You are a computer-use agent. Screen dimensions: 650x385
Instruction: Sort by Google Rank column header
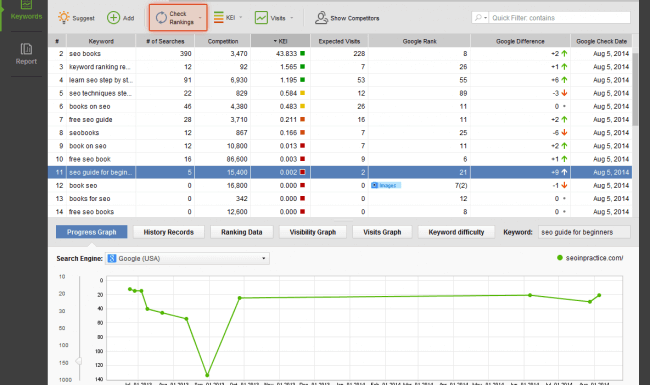(419, 41)
